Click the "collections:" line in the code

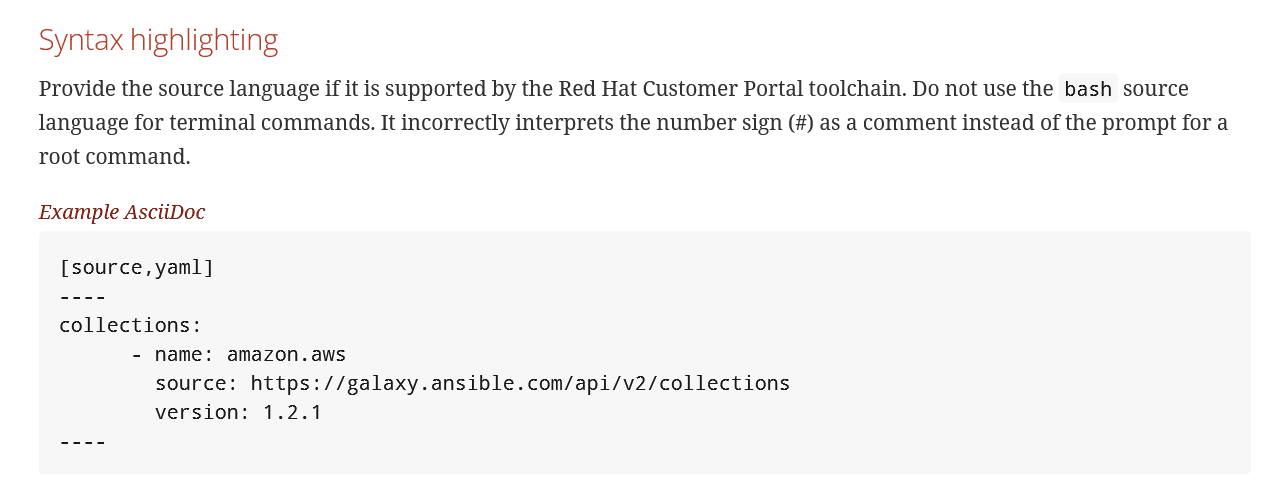pos(130,325)
